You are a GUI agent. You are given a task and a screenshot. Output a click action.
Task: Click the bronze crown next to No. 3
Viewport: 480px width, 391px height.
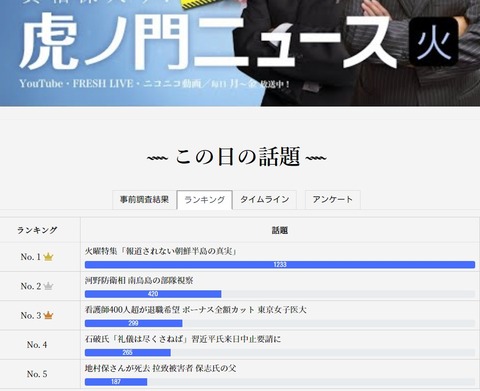pyautogui.click(x=48, y=315)
